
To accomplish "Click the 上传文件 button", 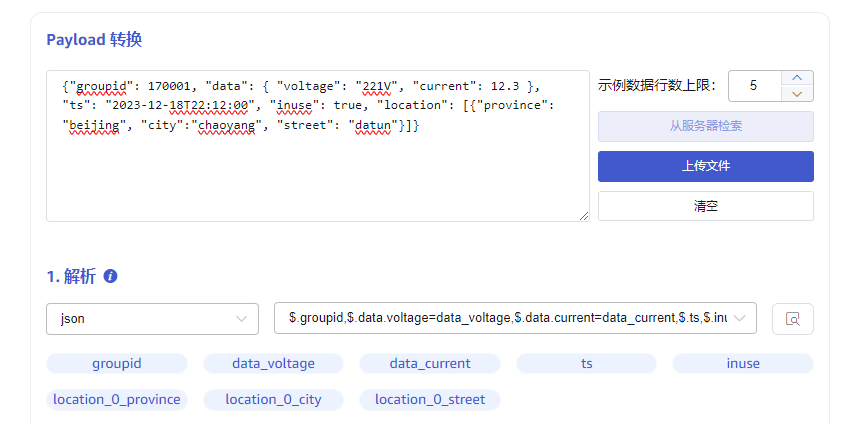I will tap(705, 166).
